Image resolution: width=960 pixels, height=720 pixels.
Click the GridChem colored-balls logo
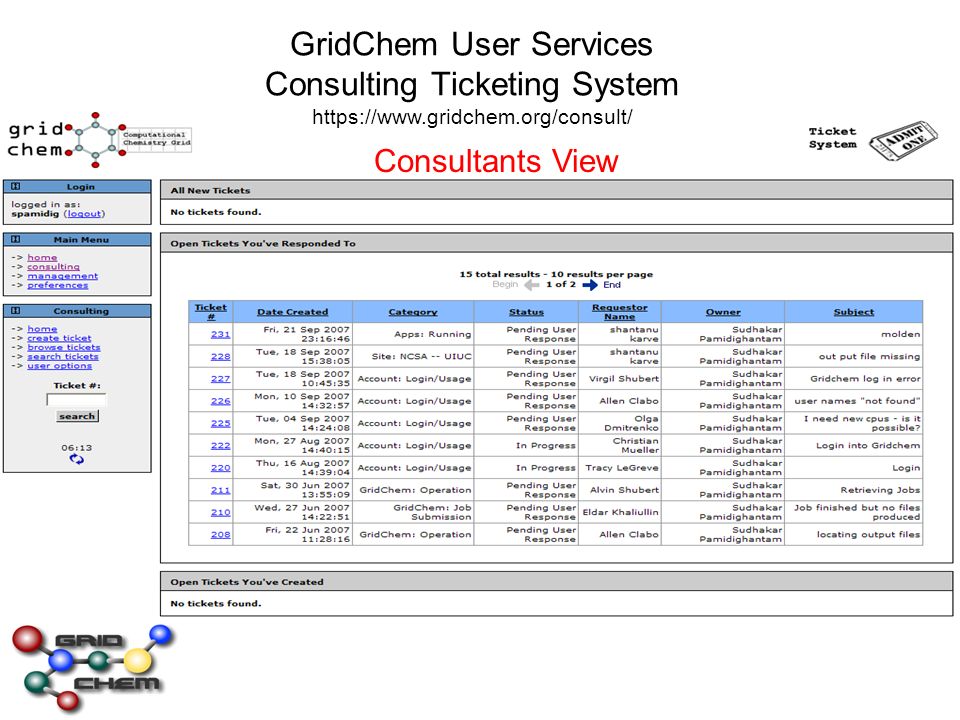93,667
